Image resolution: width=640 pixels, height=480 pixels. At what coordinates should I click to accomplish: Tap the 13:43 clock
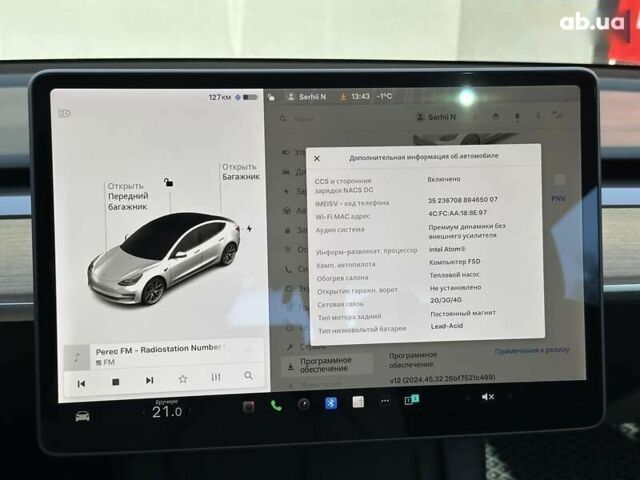(x=360, y=97)
